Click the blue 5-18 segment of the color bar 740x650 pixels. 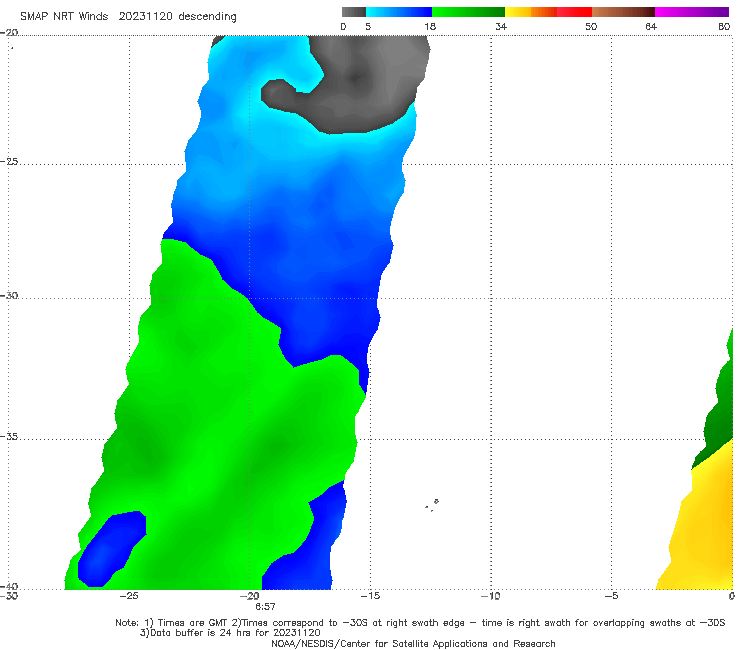tap(399, 12)
